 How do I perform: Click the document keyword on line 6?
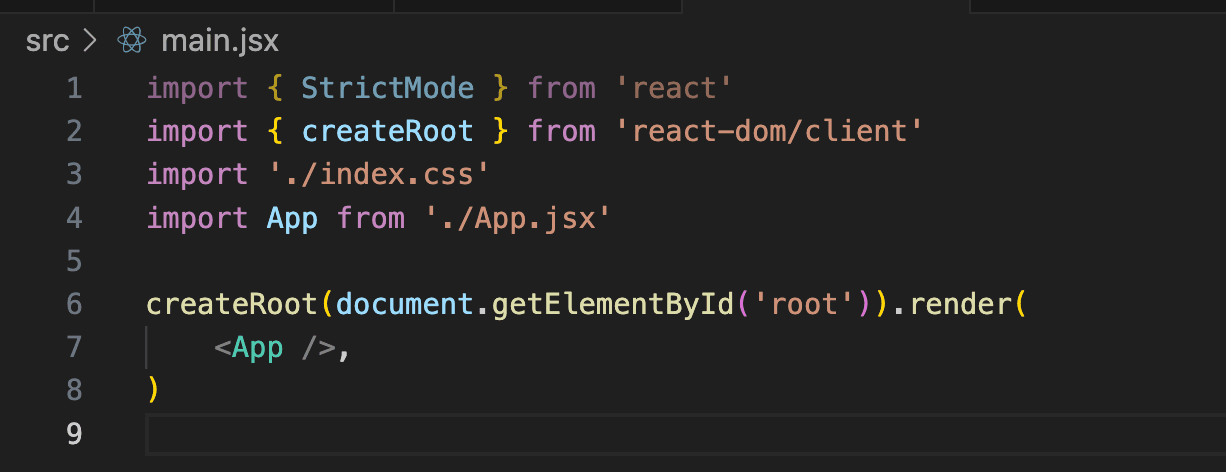pos(405,304)
